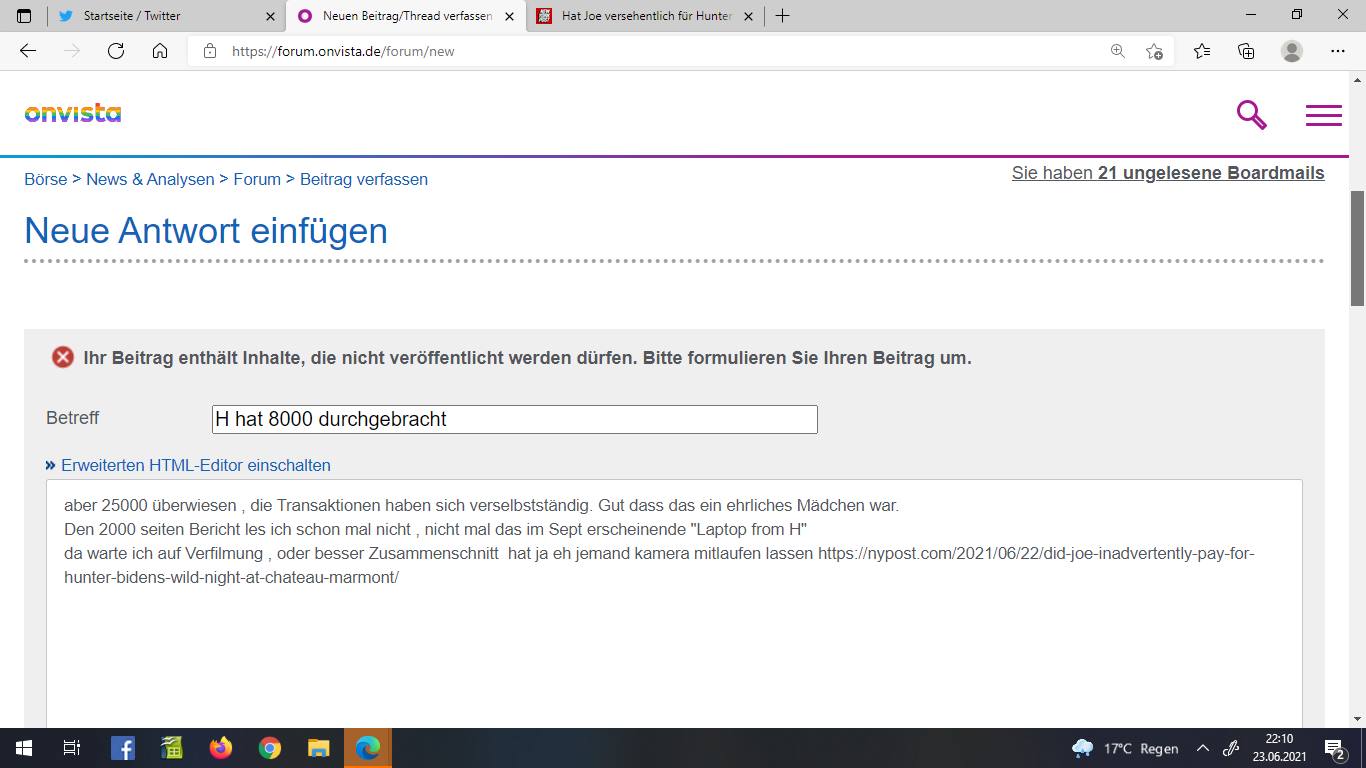Reload the current page
This screenshot has height=768, width=1366.
[117, 51]
